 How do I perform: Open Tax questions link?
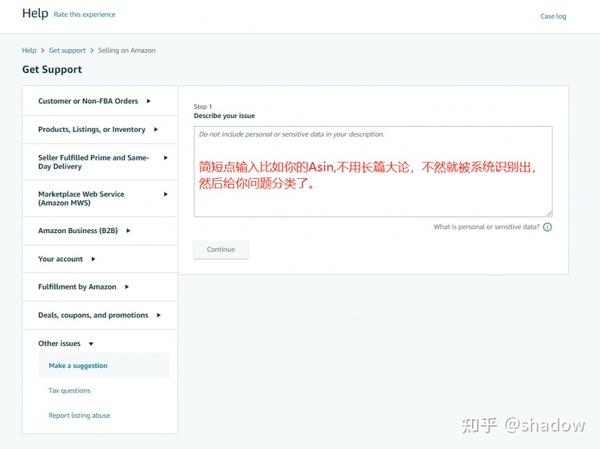[70, 390]
